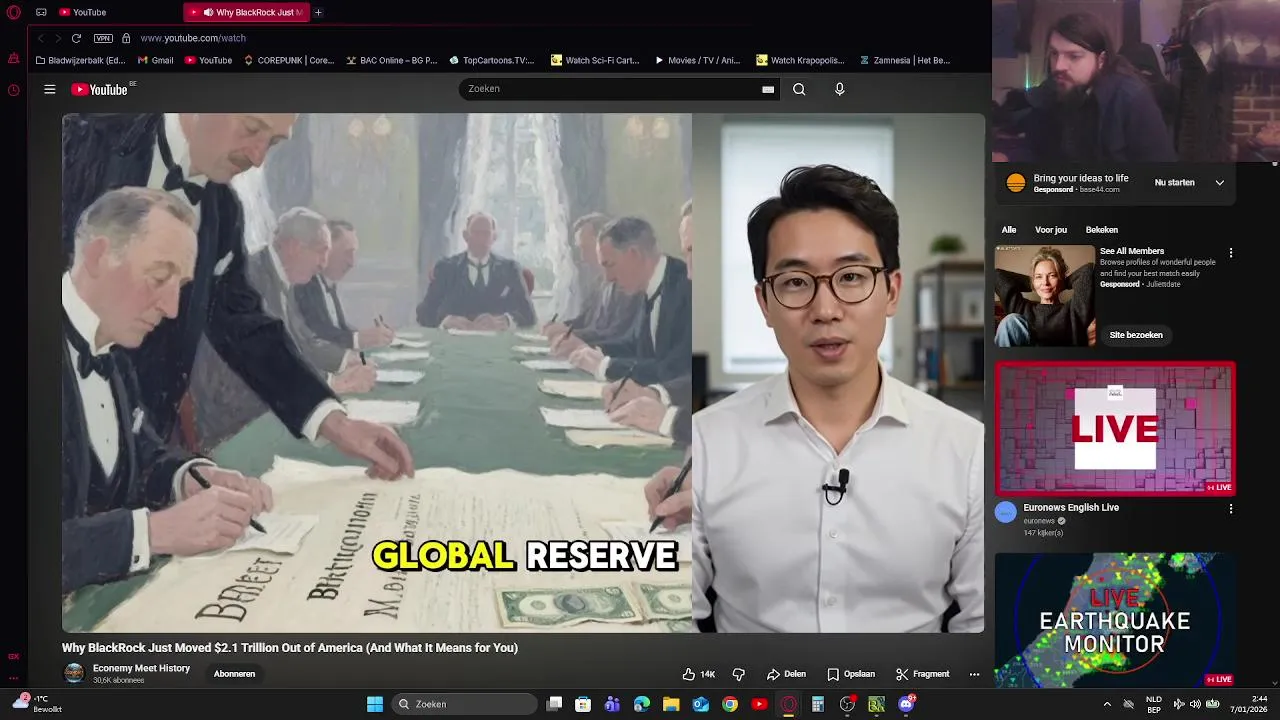This screenshot has width=1280, height=720.
Task: Open the Gmail bookmark
Action: (x=155, y=60)
